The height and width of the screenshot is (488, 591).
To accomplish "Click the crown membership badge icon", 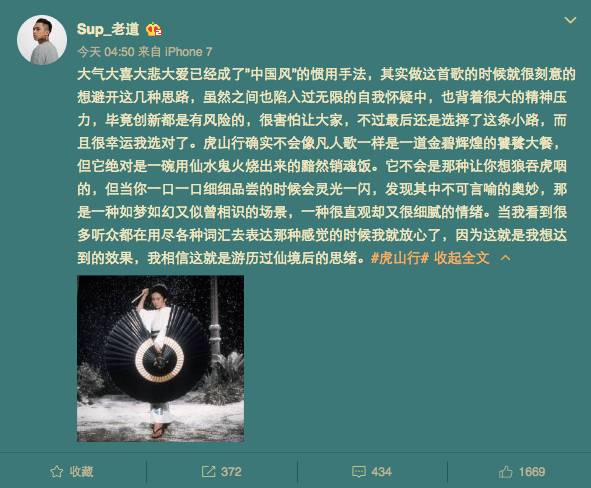I will click(154, 29).
